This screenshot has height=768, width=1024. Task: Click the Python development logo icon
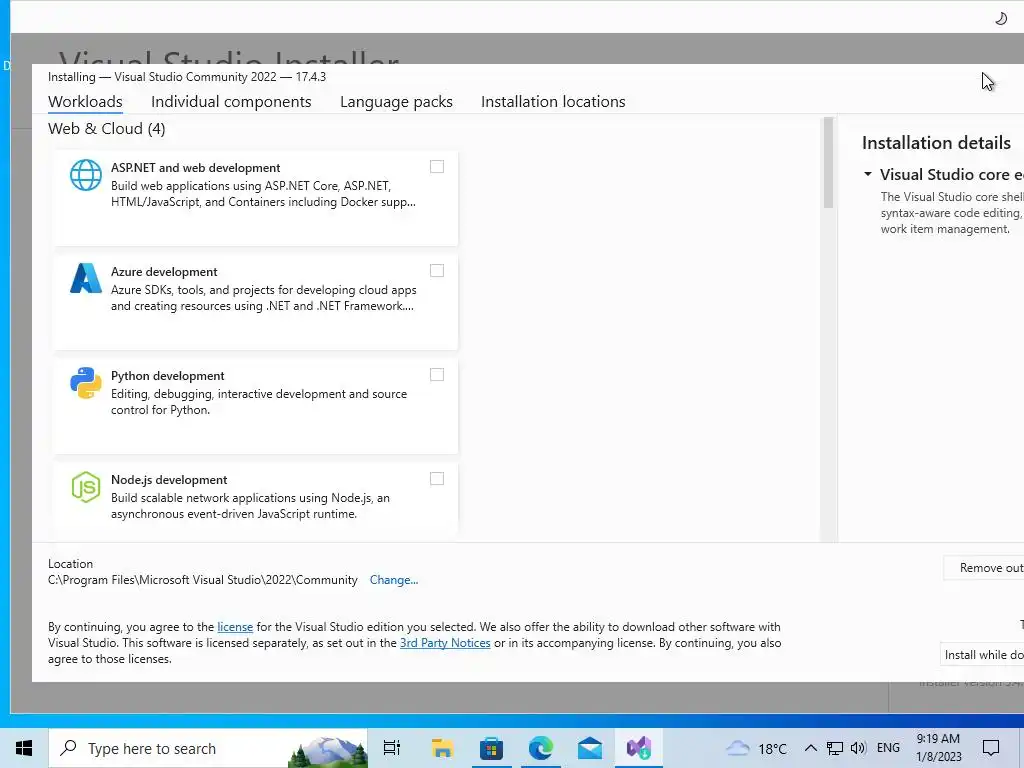[86, 383]
